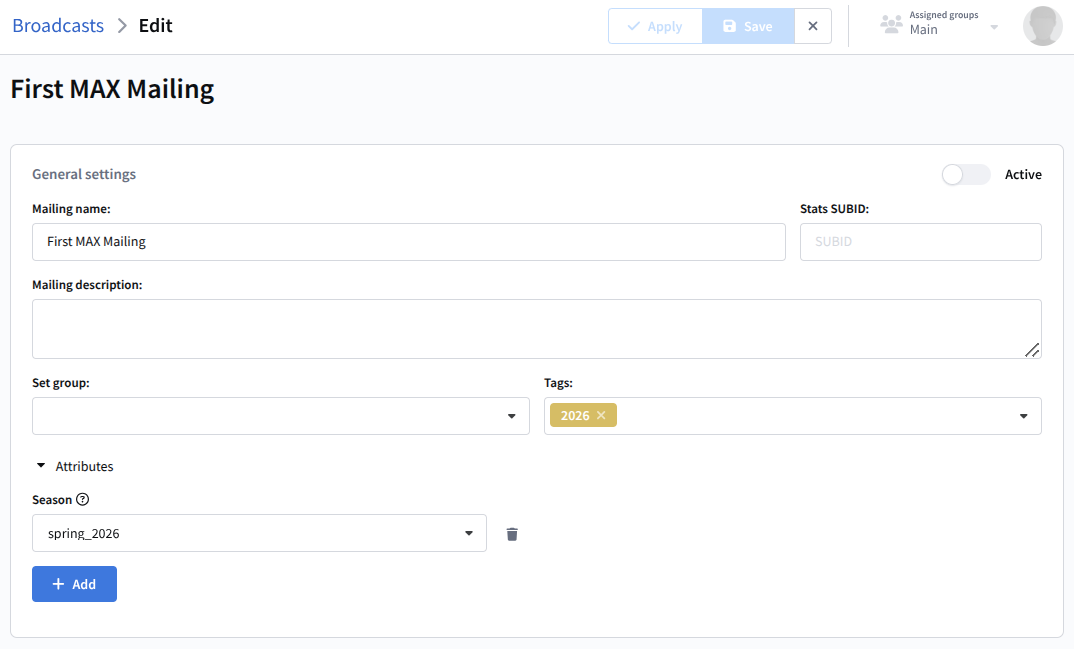The height and width of the screenshot is (649, 1074).
Task: Click the X close button near Save
Action: 813,26
